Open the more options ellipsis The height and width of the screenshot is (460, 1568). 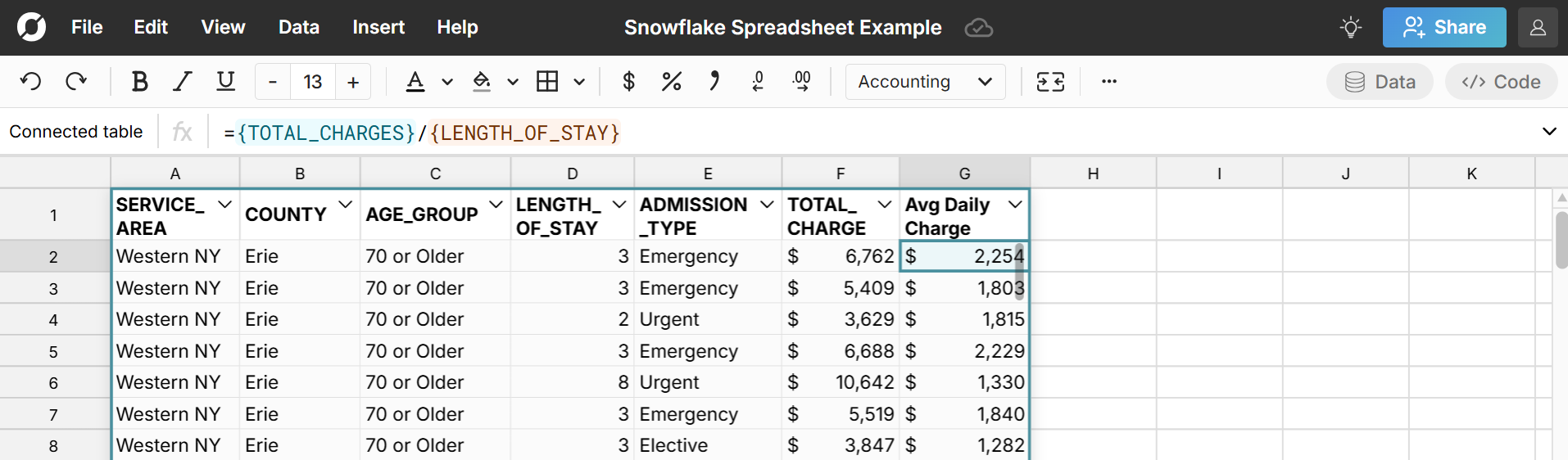1108,82
